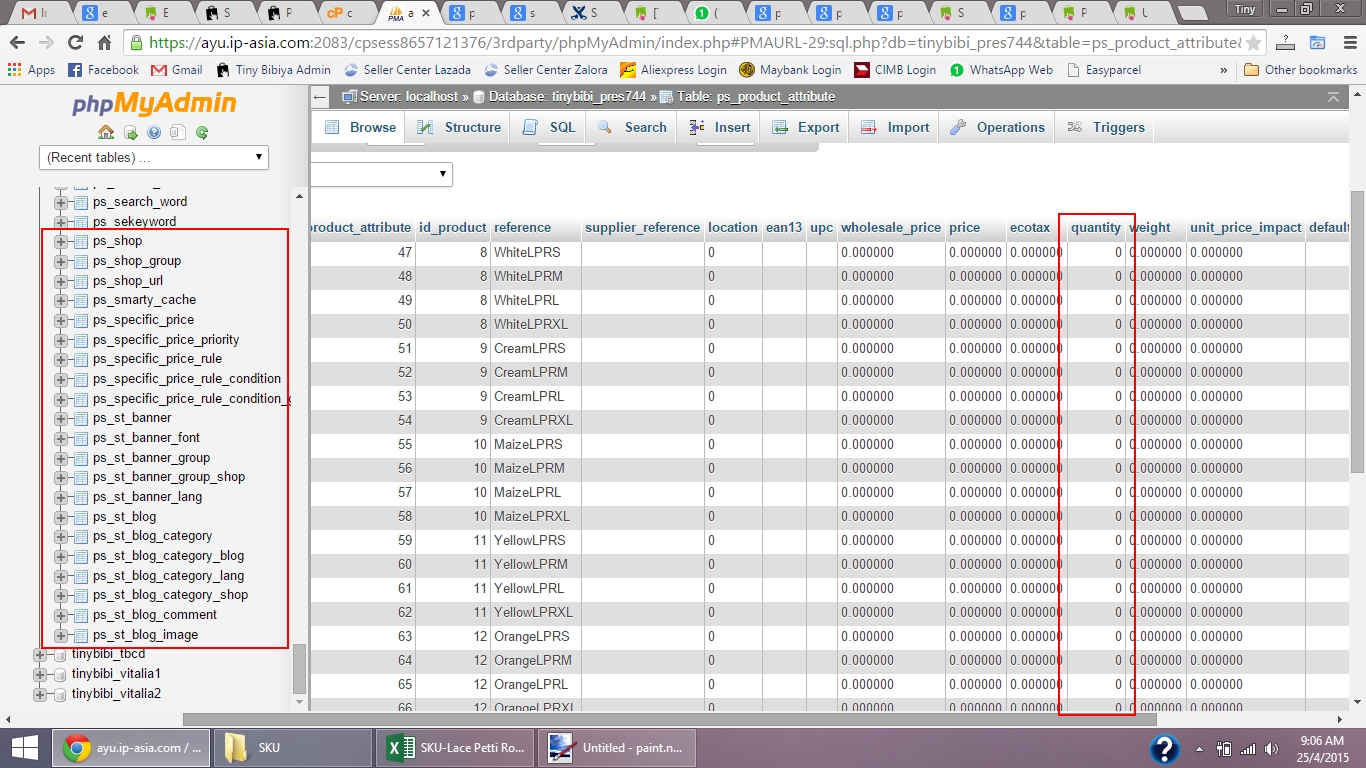Open the phpMyAdmin documentation help icon
The width and height of the screenshot is (1366, 768).
click(x=154, y=133)
